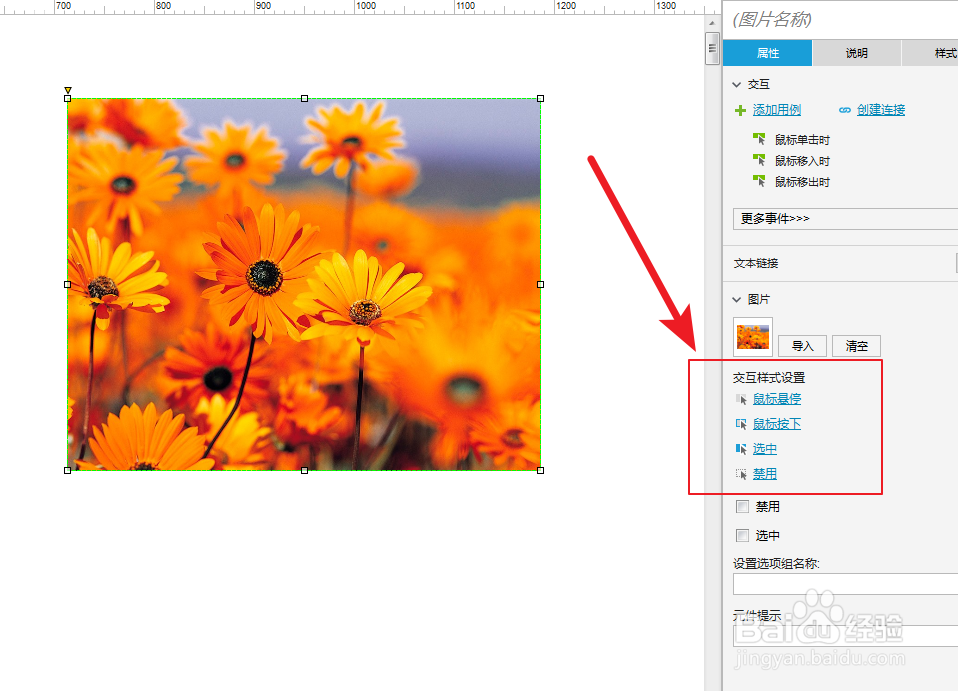Enable the 选中 checkbox
The height and width of the screenshot is (691, 958).
click(742, 536)
